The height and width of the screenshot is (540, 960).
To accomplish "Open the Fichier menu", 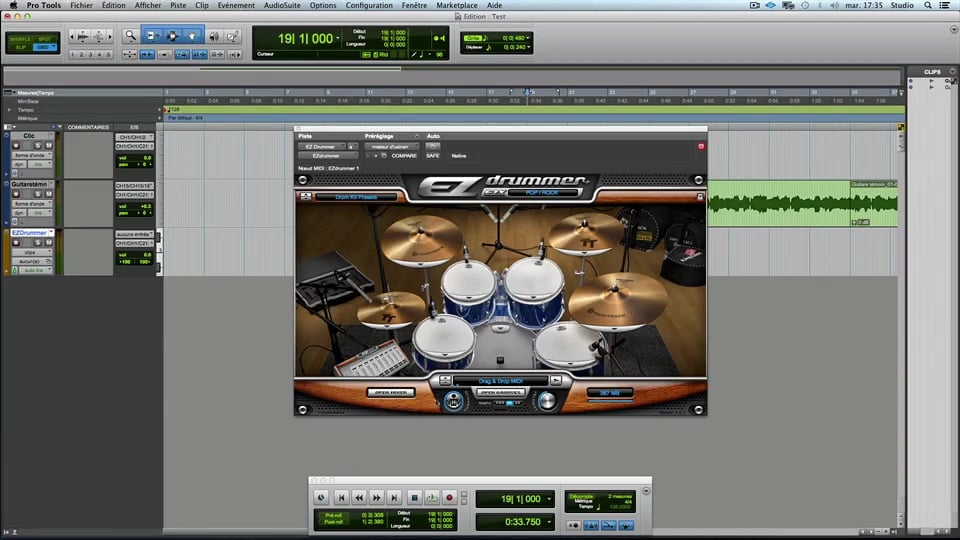I will 81,5.
